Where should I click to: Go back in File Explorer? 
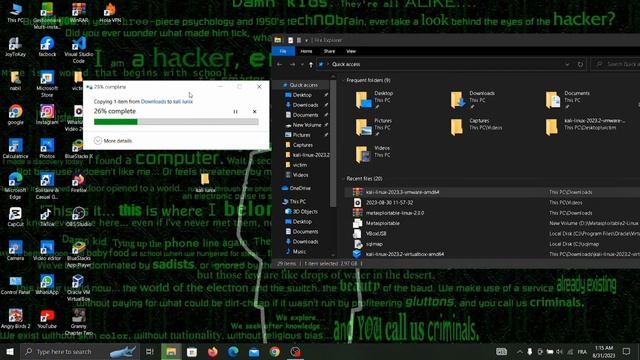pos(280,64)
